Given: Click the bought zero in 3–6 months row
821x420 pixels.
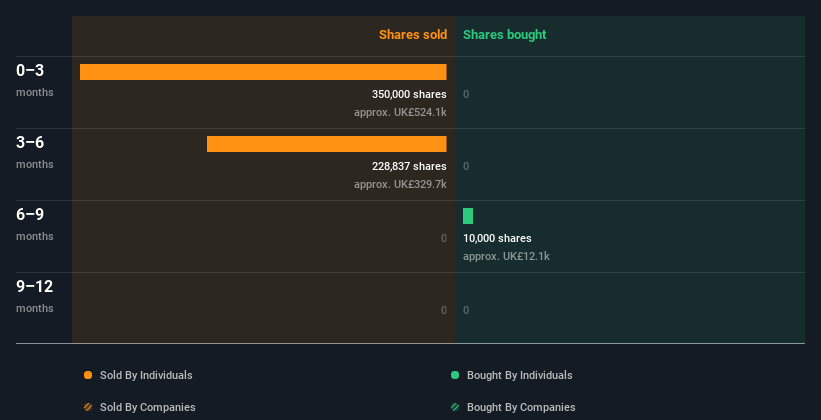Looking at the screenshot, I should (466, 167).
